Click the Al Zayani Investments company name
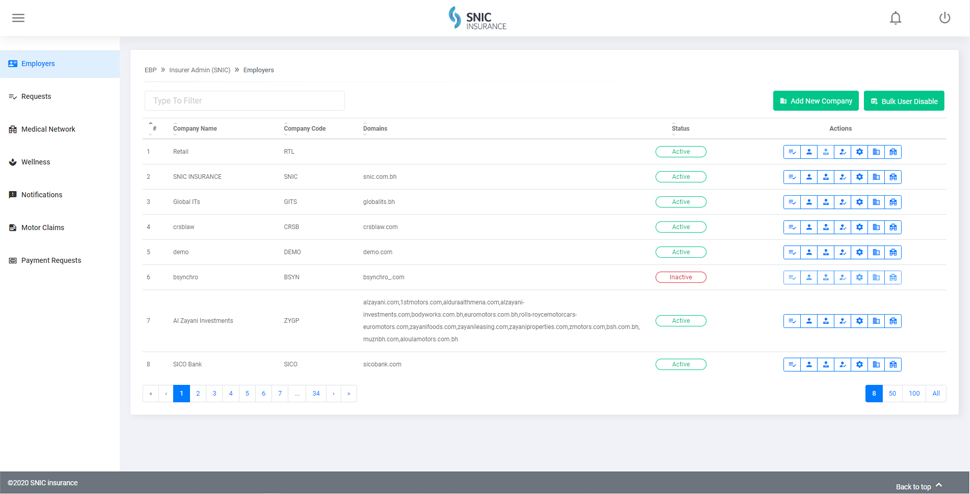The width and height of the screenshot is (970, 494). (202, 321)
